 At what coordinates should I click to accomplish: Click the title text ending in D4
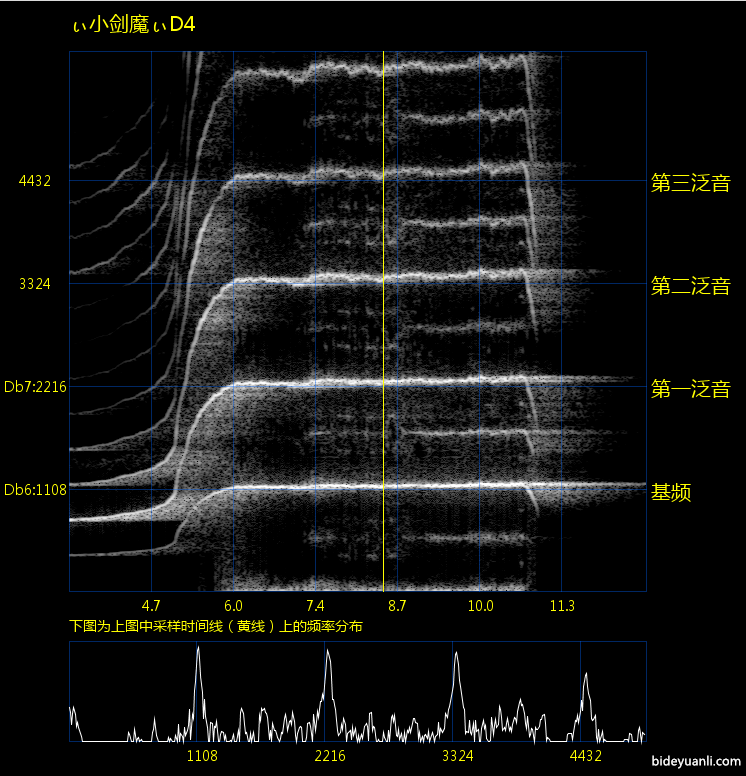pyautogui.click(x=134, y=26)
